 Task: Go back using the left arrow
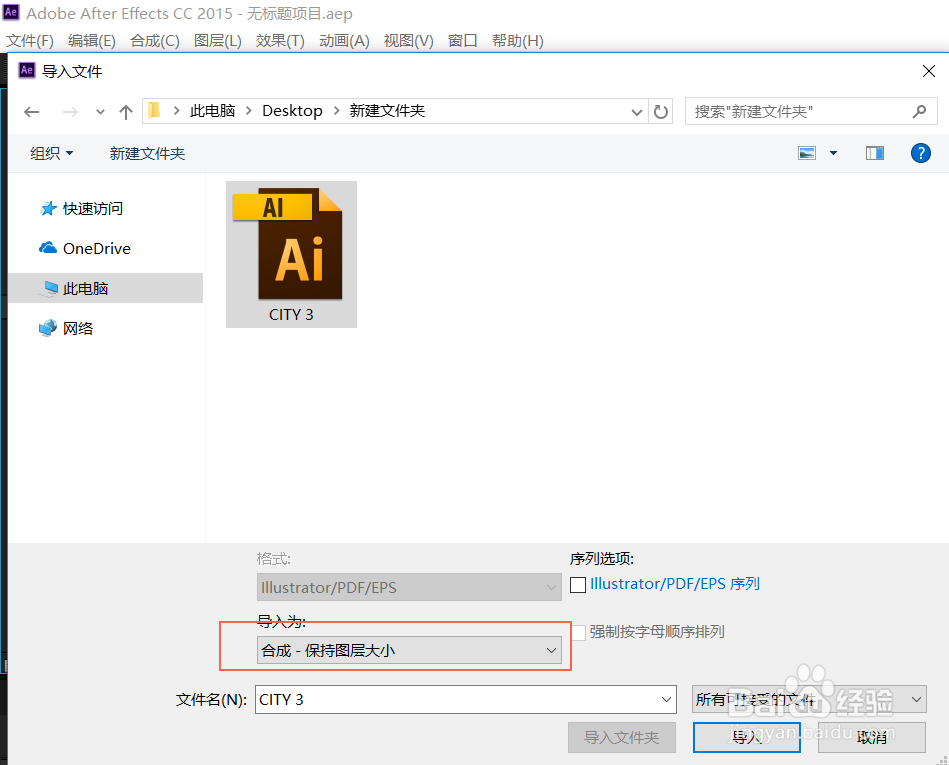pyautogui.click(x=31, y=112)
